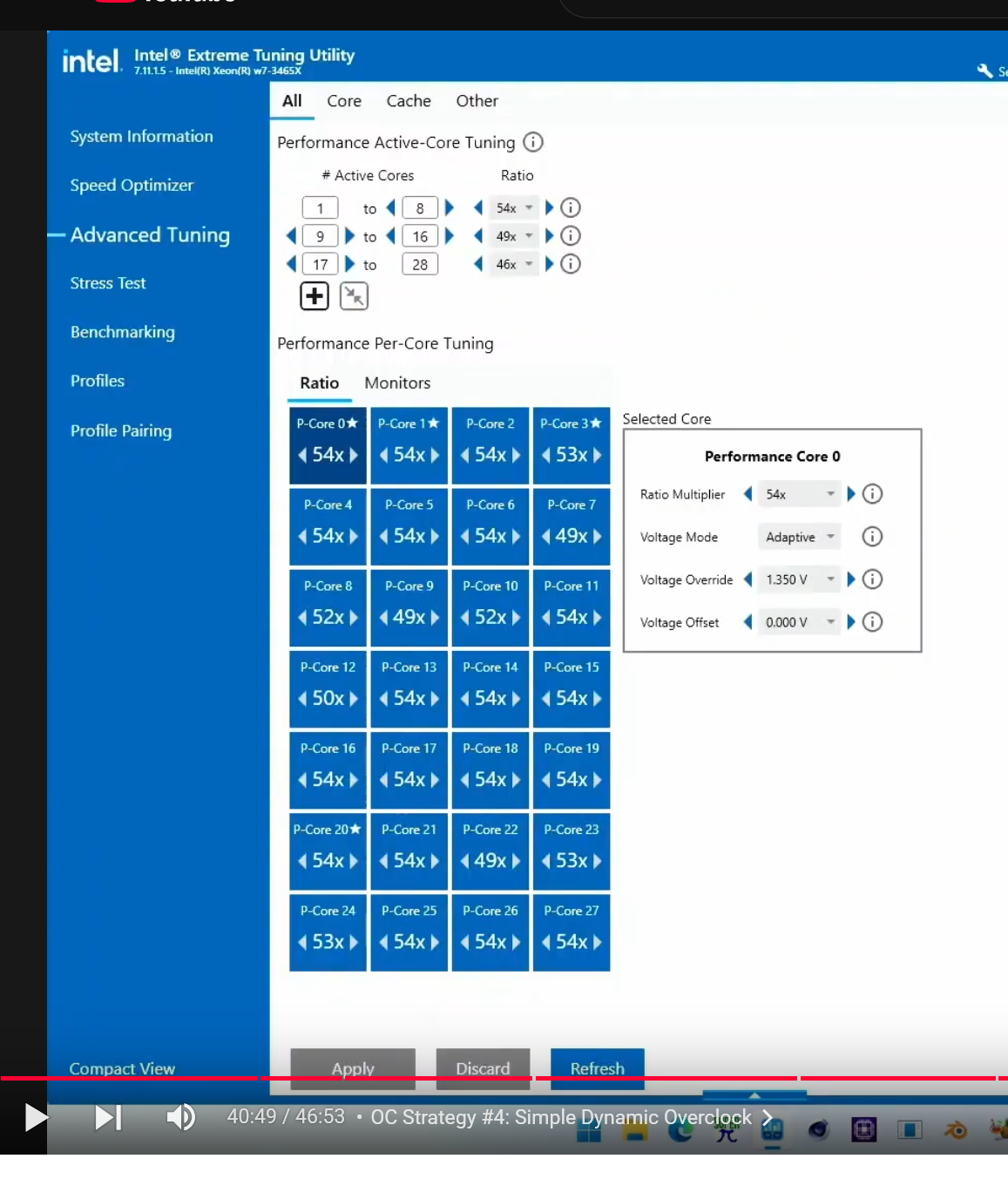This screenshot has height=1179, width=1008.
Task: Click info icon beside 46x active-core ratio
Action: (x=571, y=263)
